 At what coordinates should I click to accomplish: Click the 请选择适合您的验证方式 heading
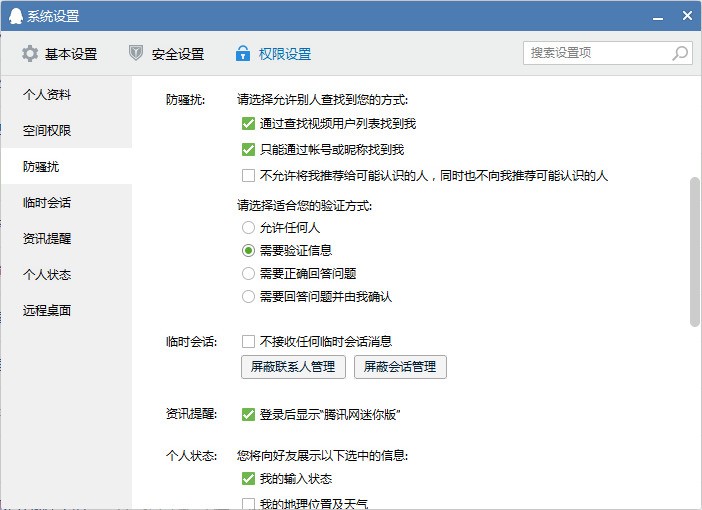point(304,206)
